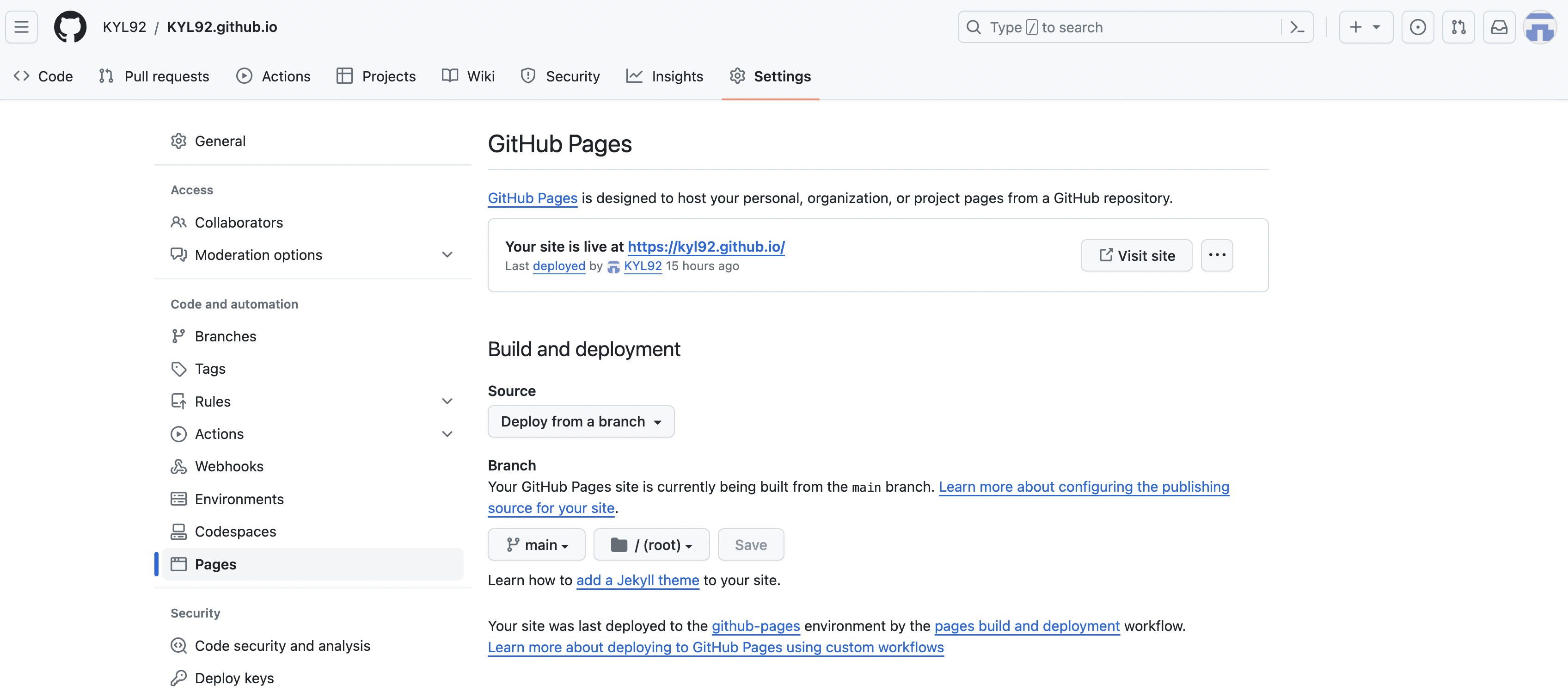Click the KYL92 owner breadcrumb link

click(124, 27)
